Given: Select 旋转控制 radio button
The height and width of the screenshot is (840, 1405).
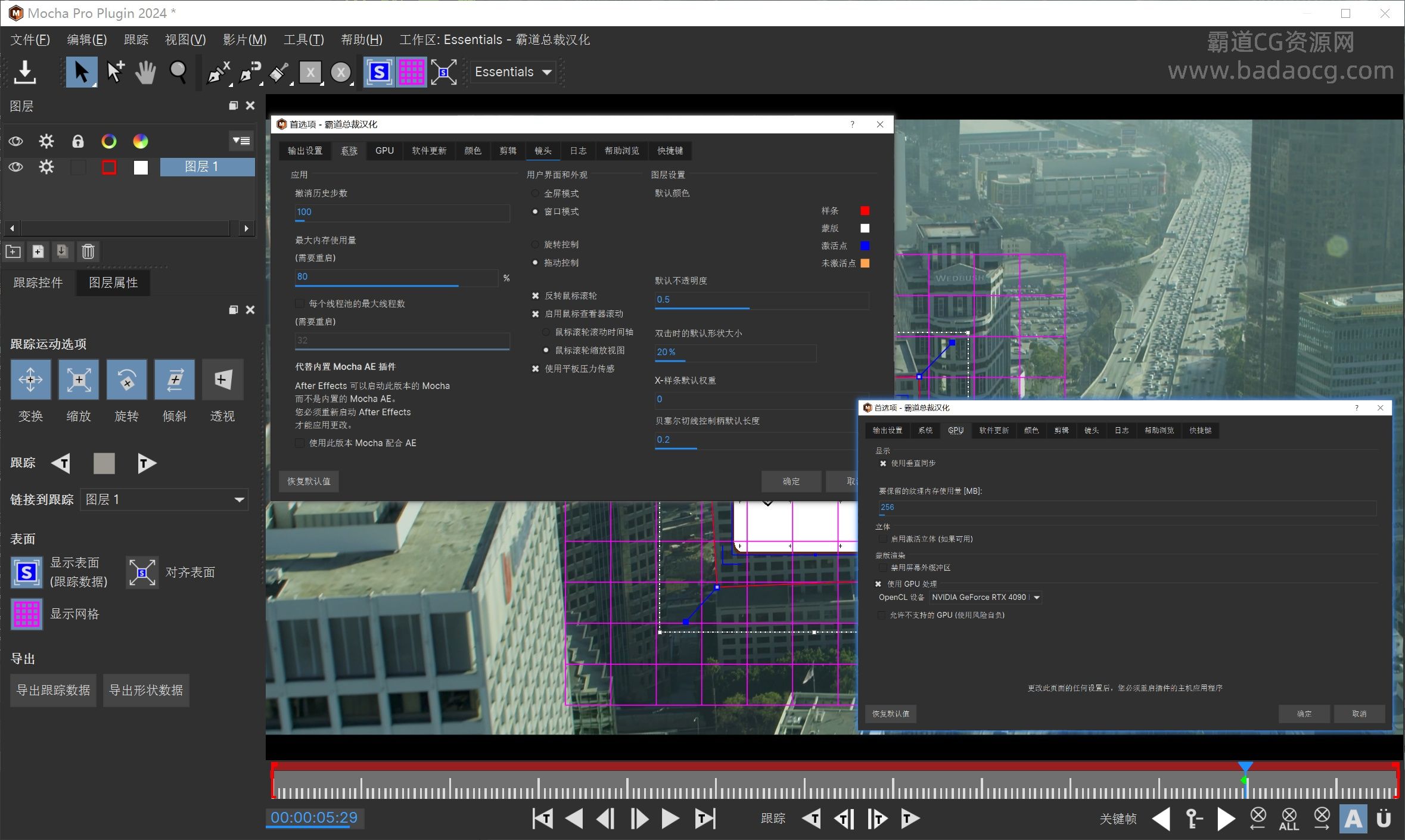Looking at the screenshot, I should click(535, 244).
